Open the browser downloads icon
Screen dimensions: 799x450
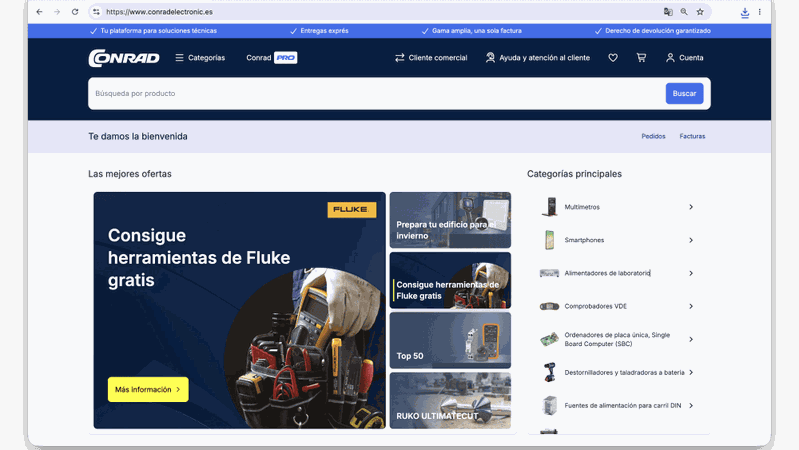(744, 13)
